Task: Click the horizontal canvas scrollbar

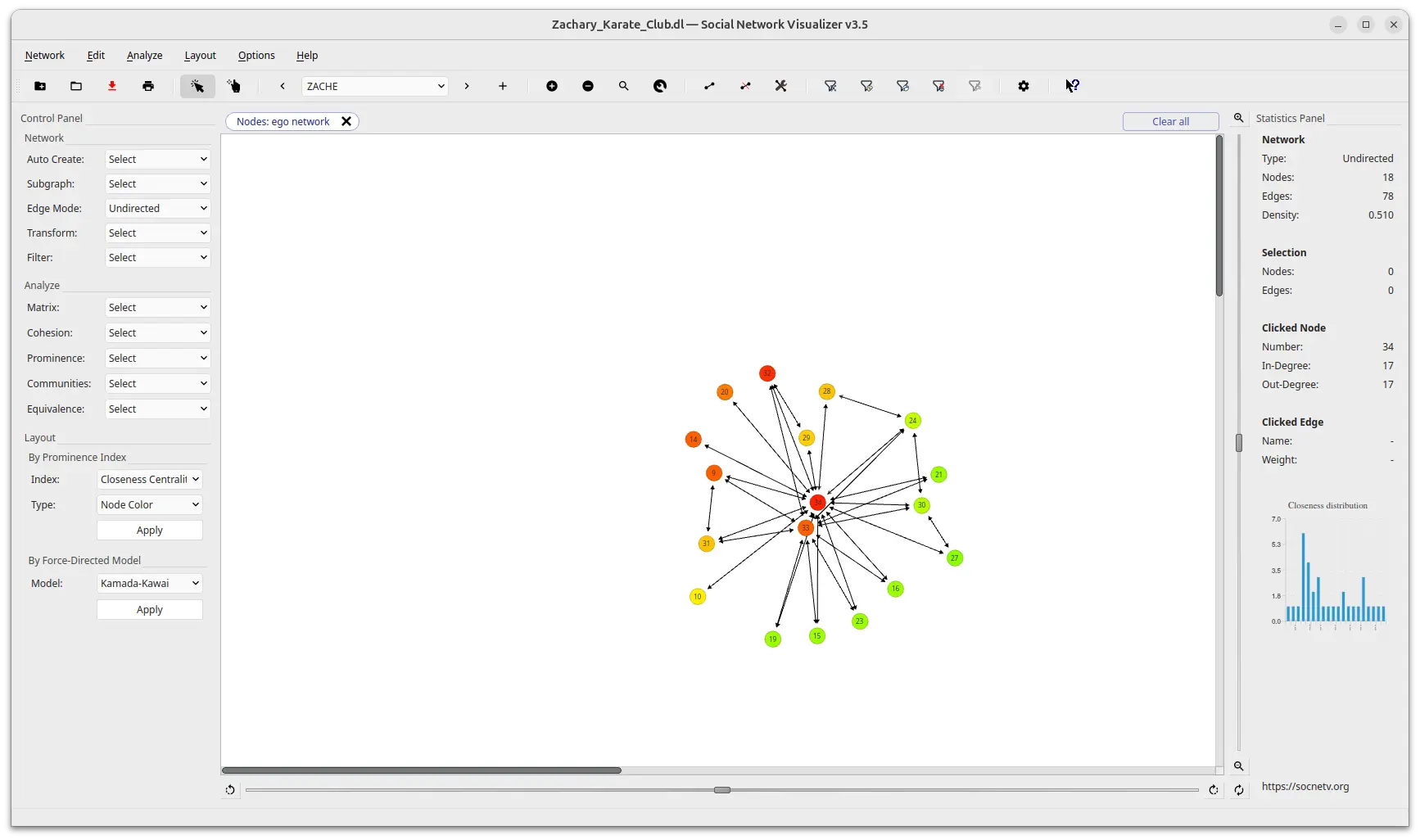Action: [x=422, y=770]
